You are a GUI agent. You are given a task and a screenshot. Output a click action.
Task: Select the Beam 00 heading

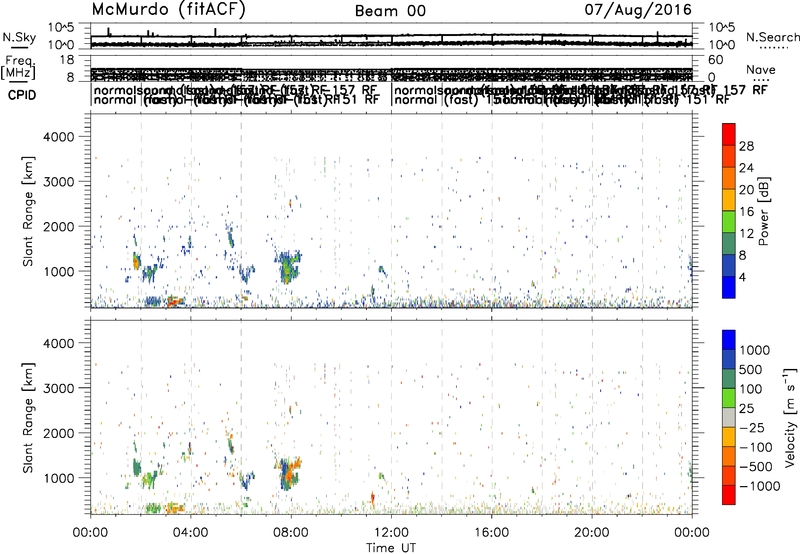(390, 11)
